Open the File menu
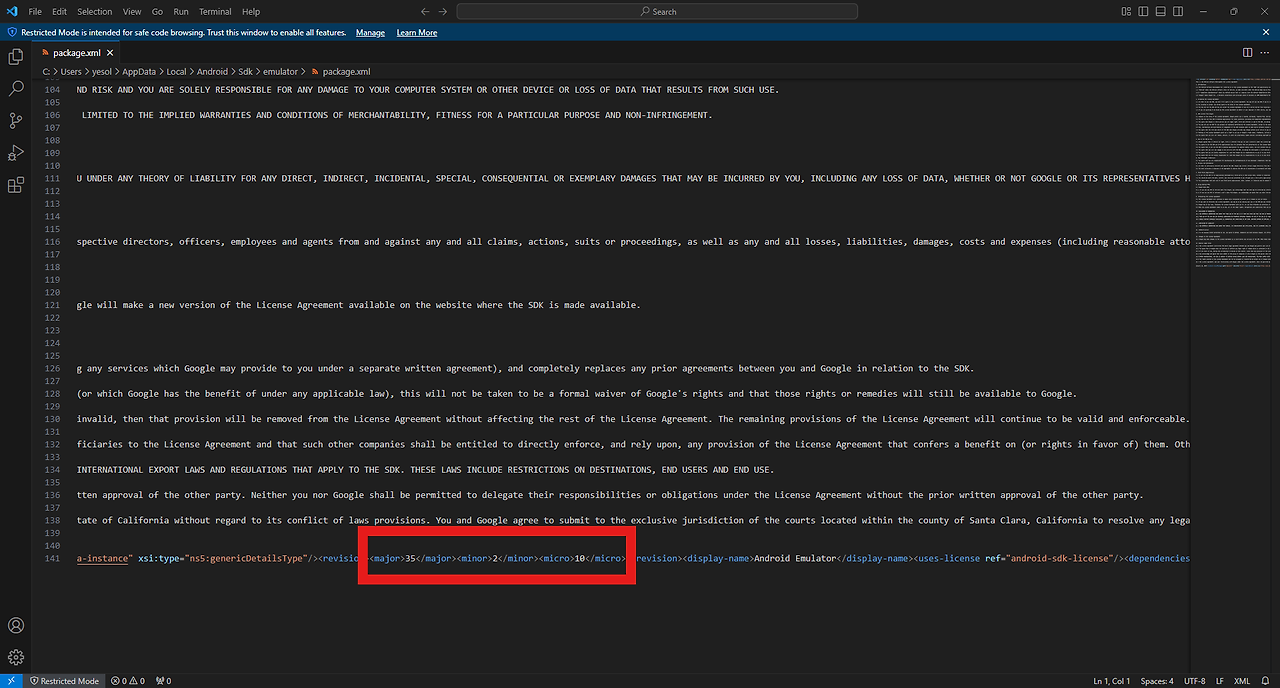 35,11
